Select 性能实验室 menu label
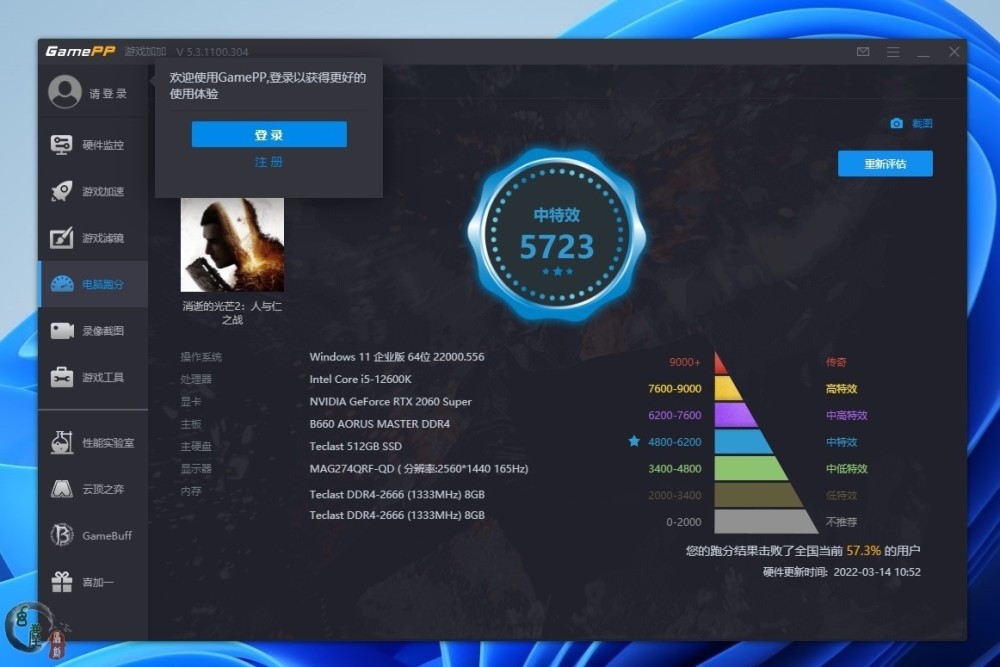Image resolution: width=1000 pixels, height=667 pixels. [108, 443]
